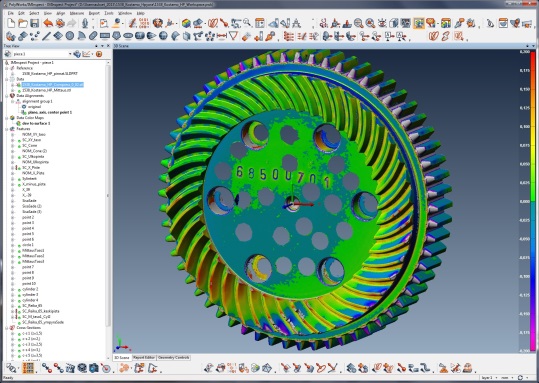
Task: Collapse the Reference tree node
Action: pyautogui.click(x=7, y=68)
